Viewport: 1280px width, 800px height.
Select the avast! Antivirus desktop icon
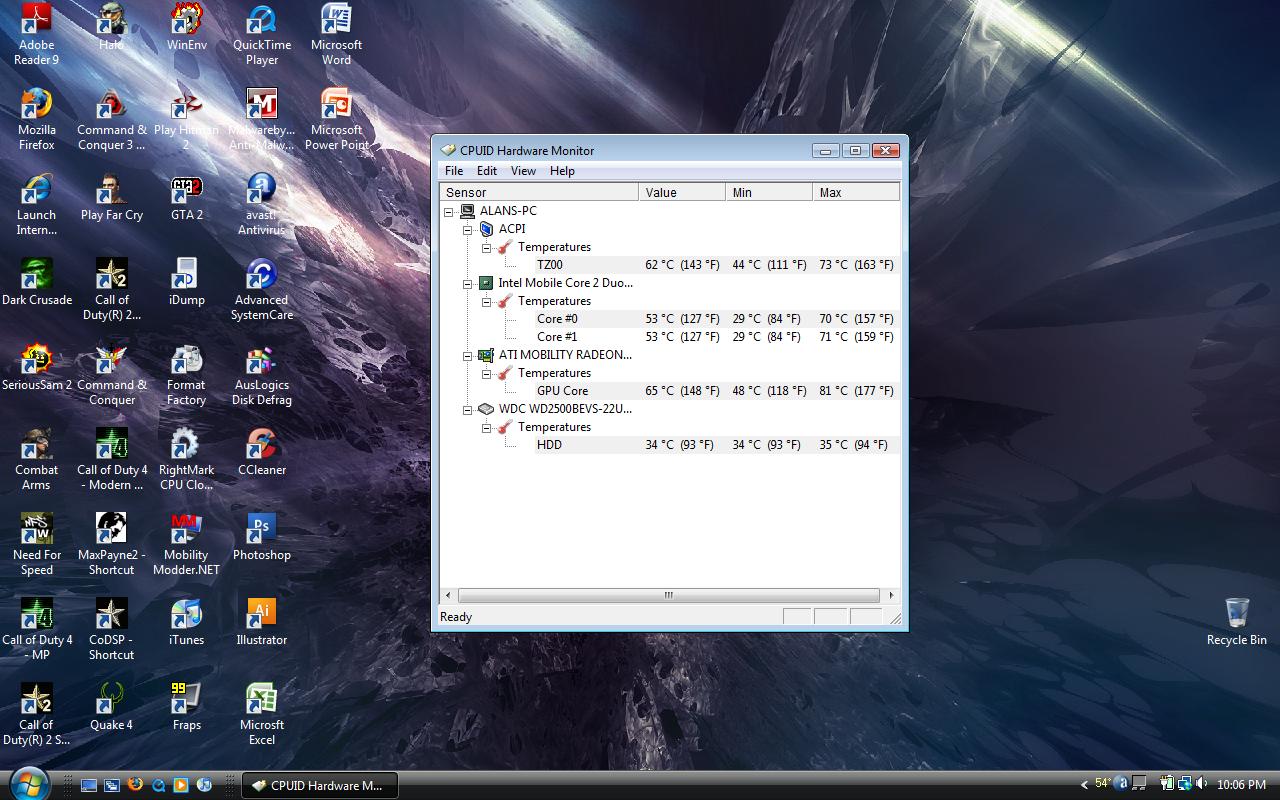click(x=261, y=204)
